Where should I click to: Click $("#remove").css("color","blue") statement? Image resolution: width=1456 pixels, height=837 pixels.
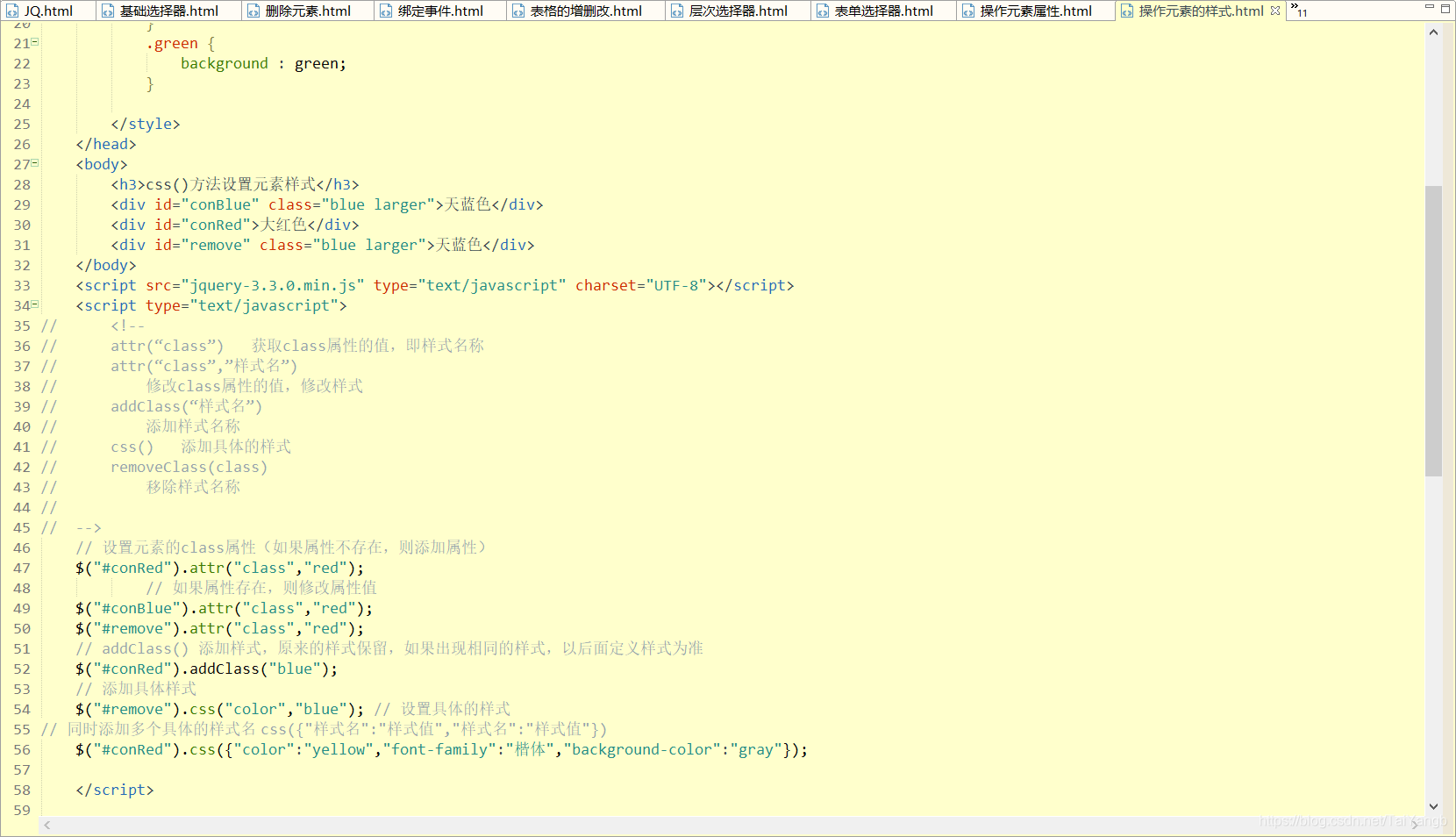point(220,709)
